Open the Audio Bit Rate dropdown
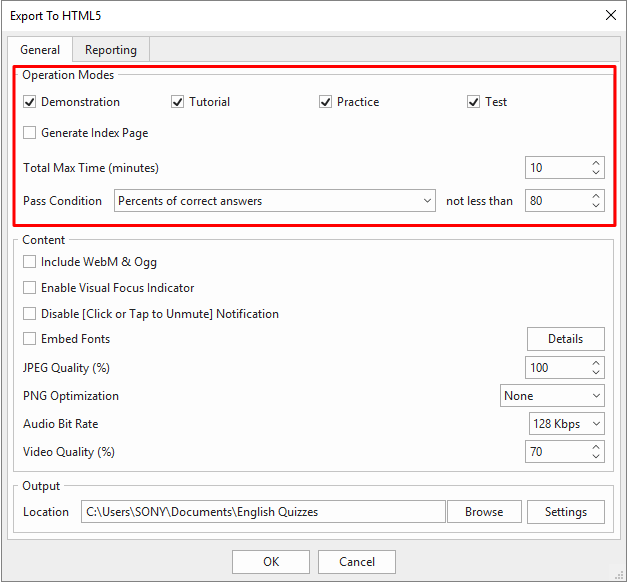628x583 pixels. 567,424
